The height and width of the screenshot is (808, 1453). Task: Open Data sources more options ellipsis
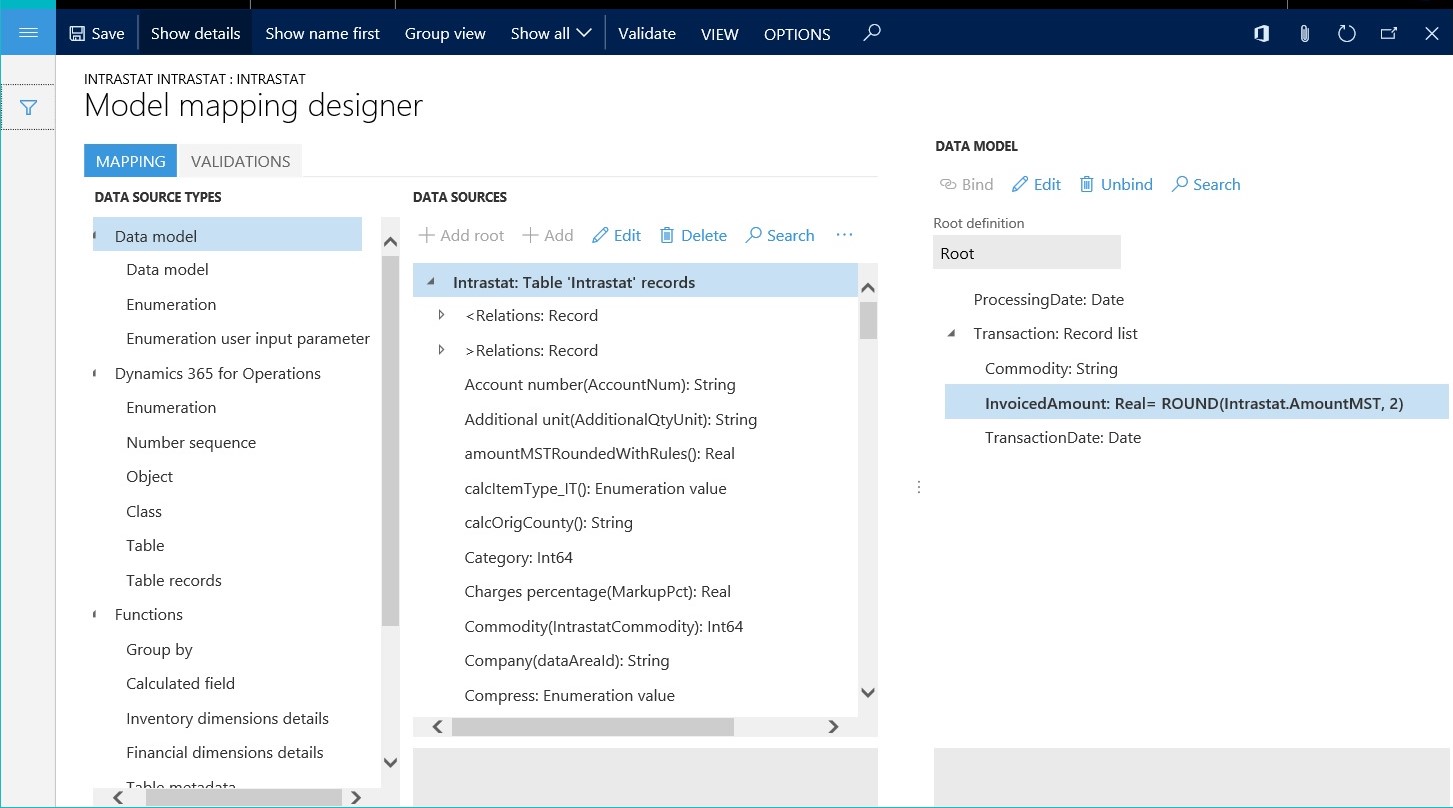tap(844, 235)
